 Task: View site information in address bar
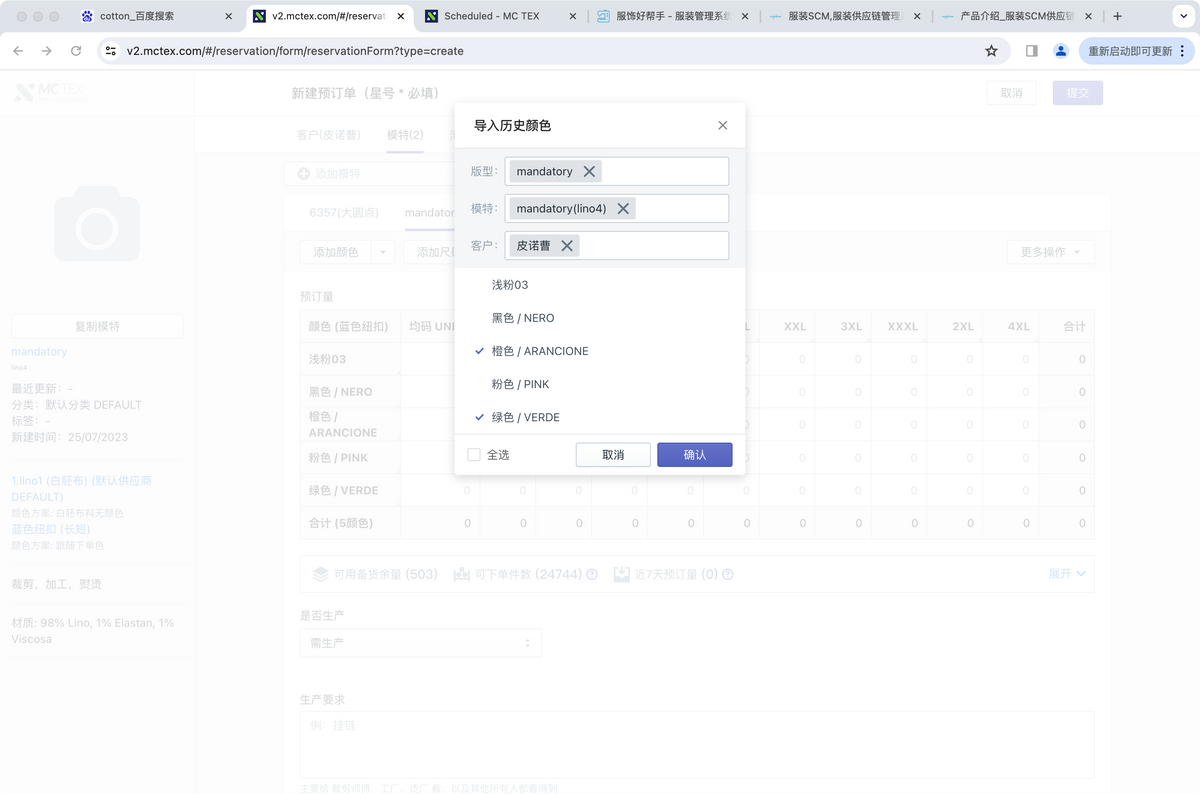click(x=111, y=51)
